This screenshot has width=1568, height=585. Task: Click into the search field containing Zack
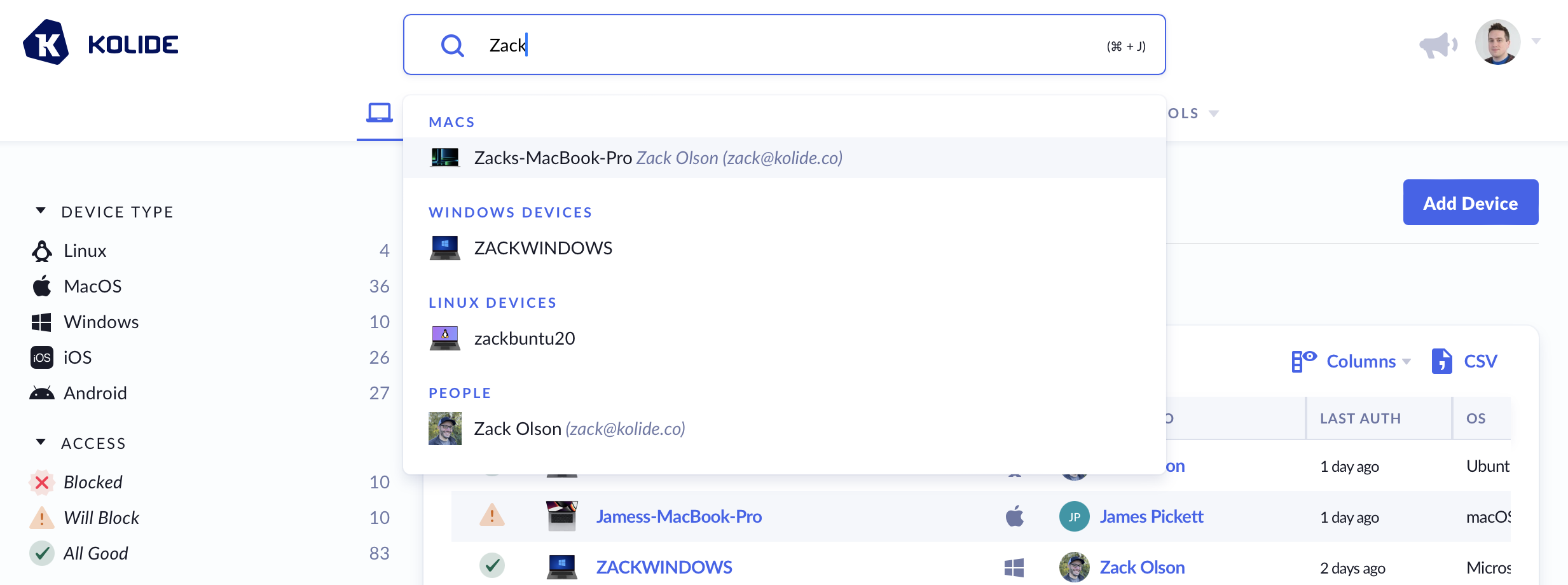pos(763,45)
